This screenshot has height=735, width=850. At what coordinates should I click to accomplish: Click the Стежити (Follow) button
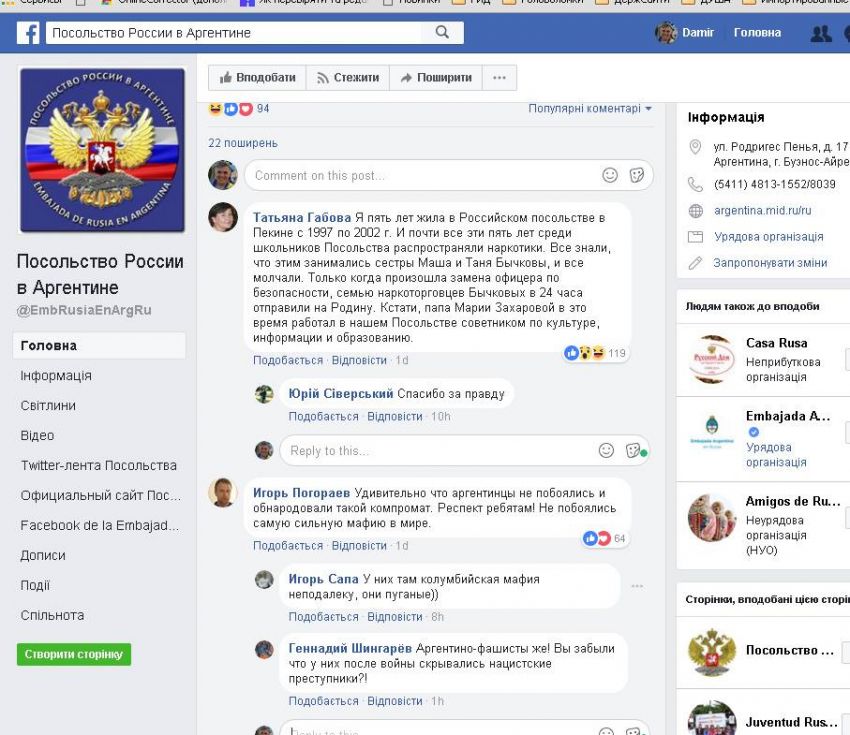click(348, 78)
